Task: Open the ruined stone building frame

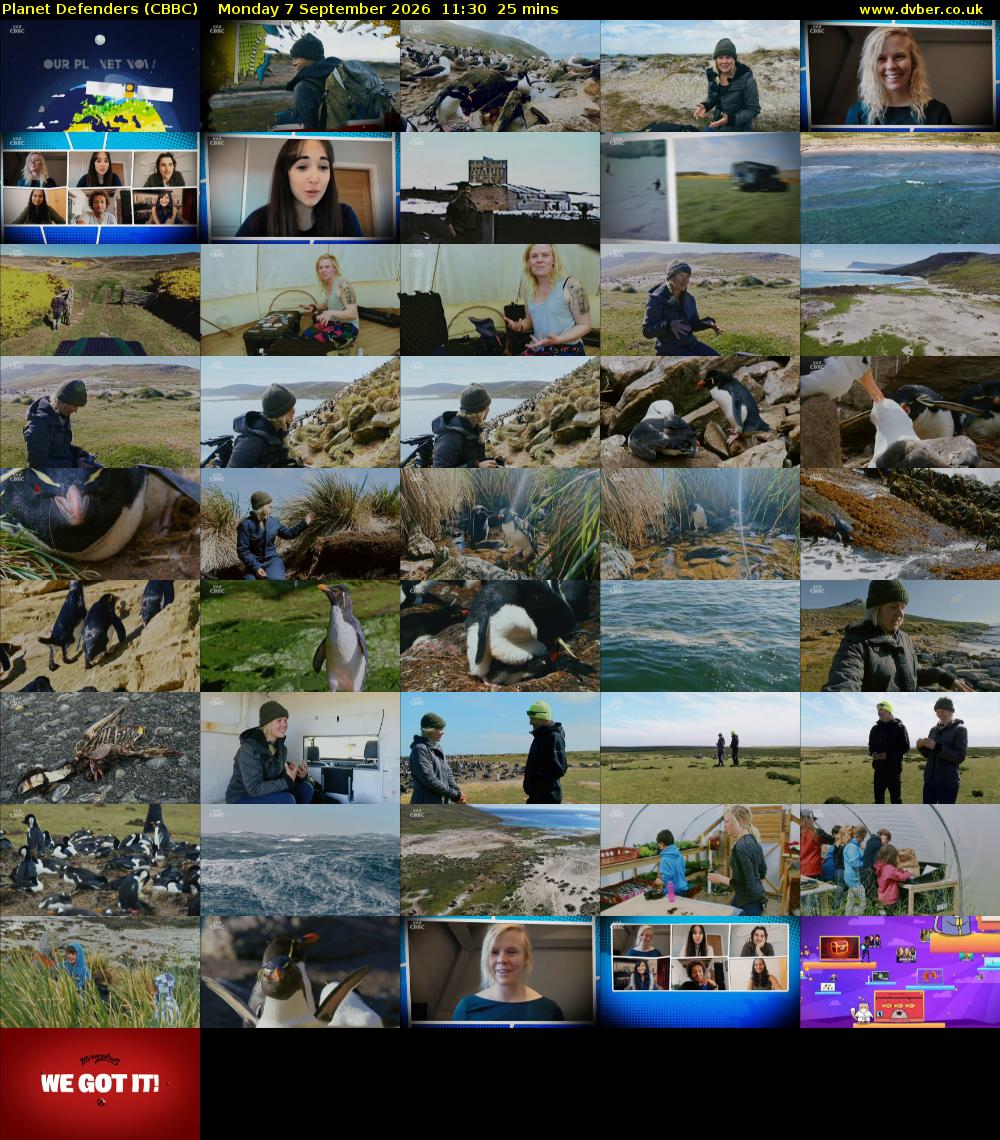Action: pos(500,188)
